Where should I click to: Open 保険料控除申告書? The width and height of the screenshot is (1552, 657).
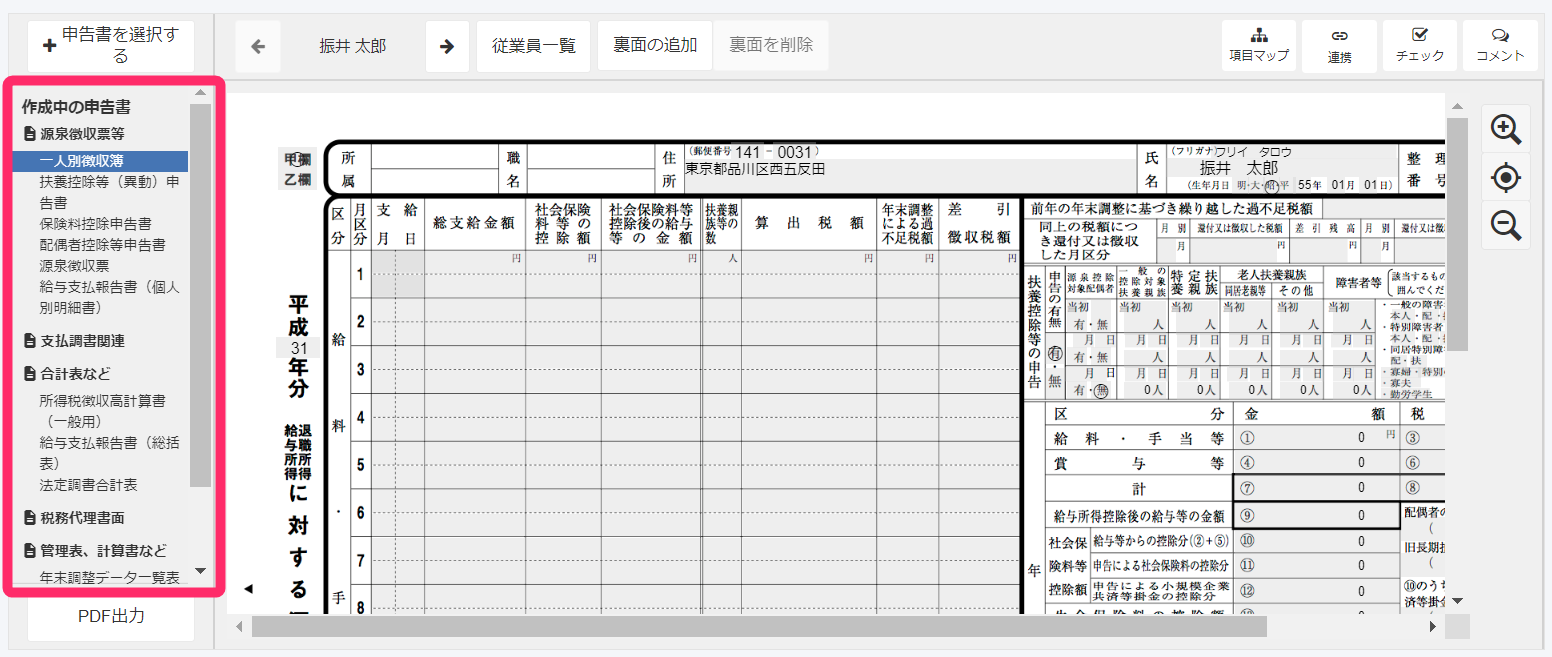point(95,224)
